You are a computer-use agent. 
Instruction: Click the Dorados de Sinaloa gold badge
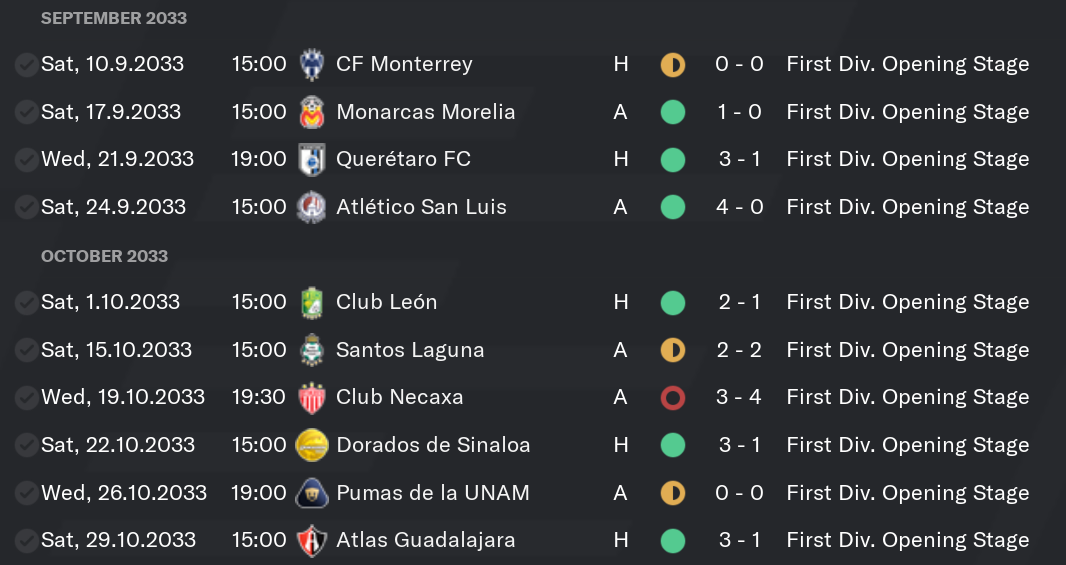312,445
